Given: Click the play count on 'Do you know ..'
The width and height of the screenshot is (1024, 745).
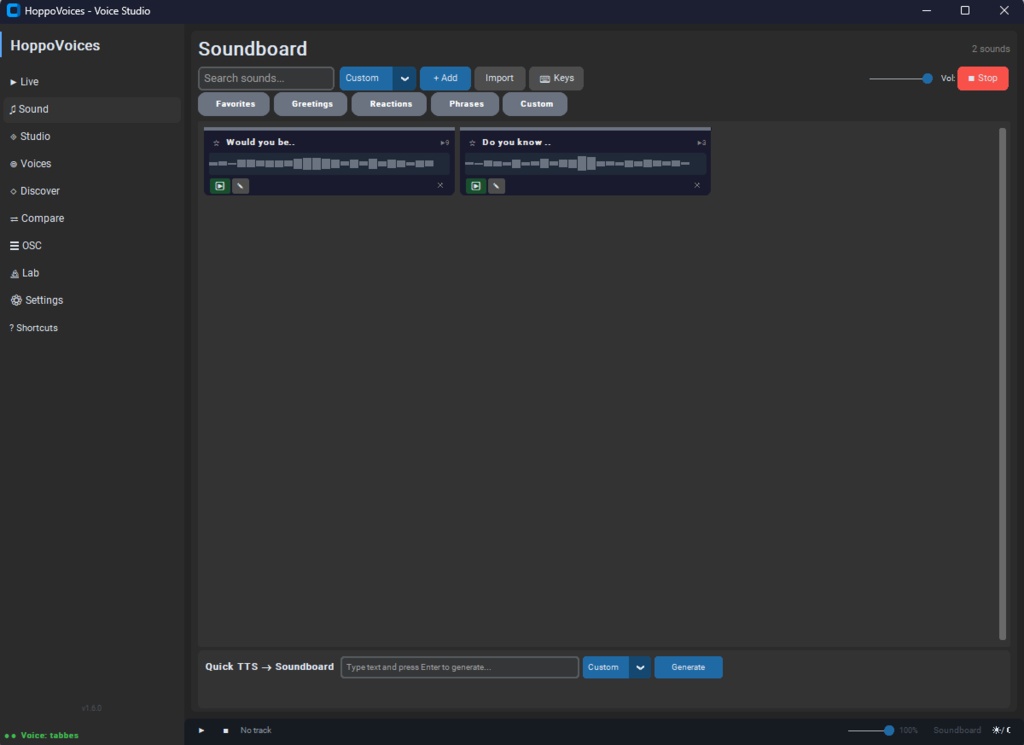Looking at the screenshot, I should point(701,142).
